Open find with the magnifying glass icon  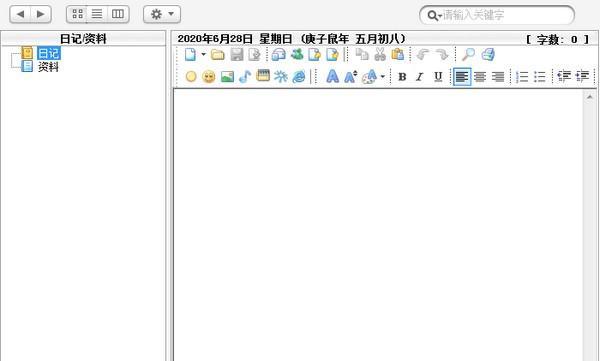pyautogui.click(x=468, y=55)
